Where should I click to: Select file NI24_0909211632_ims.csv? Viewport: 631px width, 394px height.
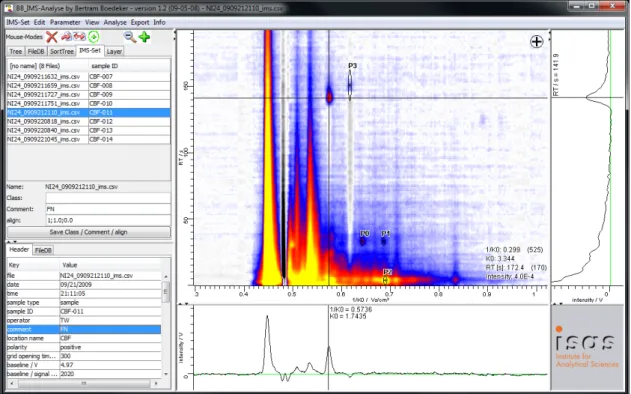pos(47,76)
